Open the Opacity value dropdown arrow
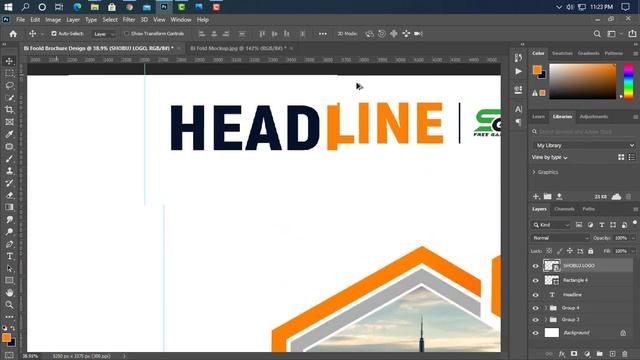This screenshot has width=640, height=360. coord(633,238)
